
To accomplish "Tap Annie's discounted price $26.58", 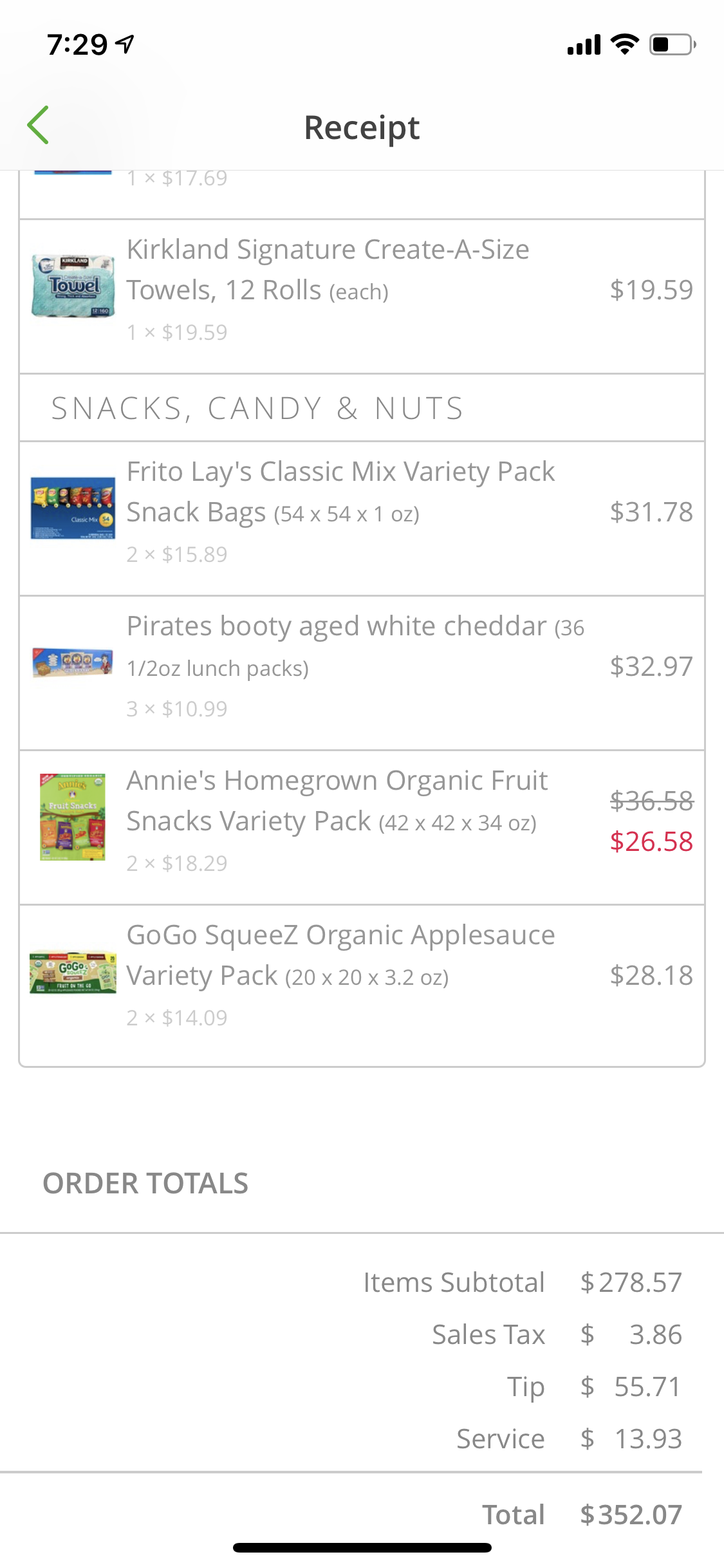I will [651, 841].
